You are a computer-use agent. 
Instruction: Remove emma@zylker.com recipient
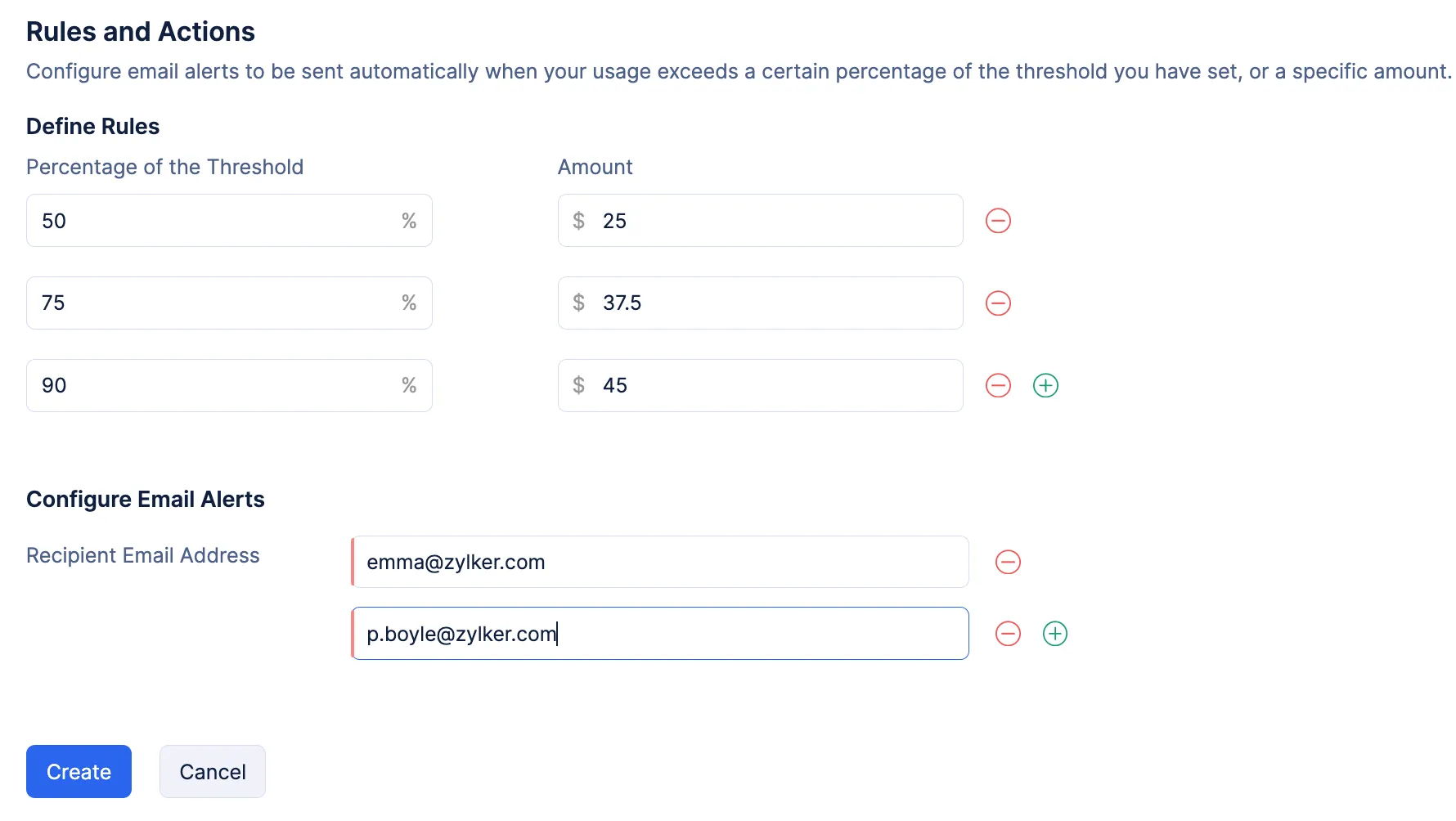(1008, 562)
